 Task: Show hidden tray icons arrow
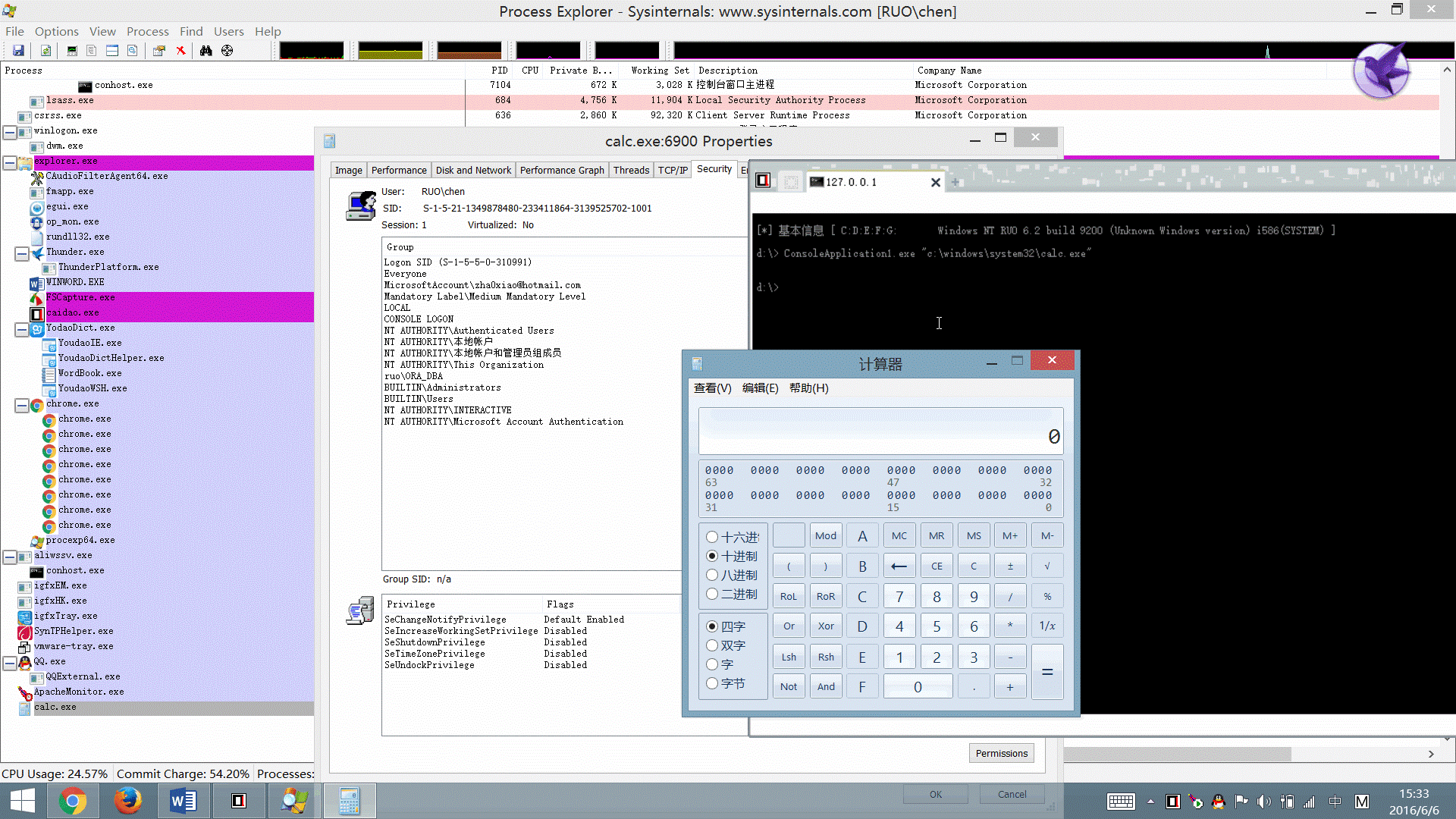point(1150,802)
